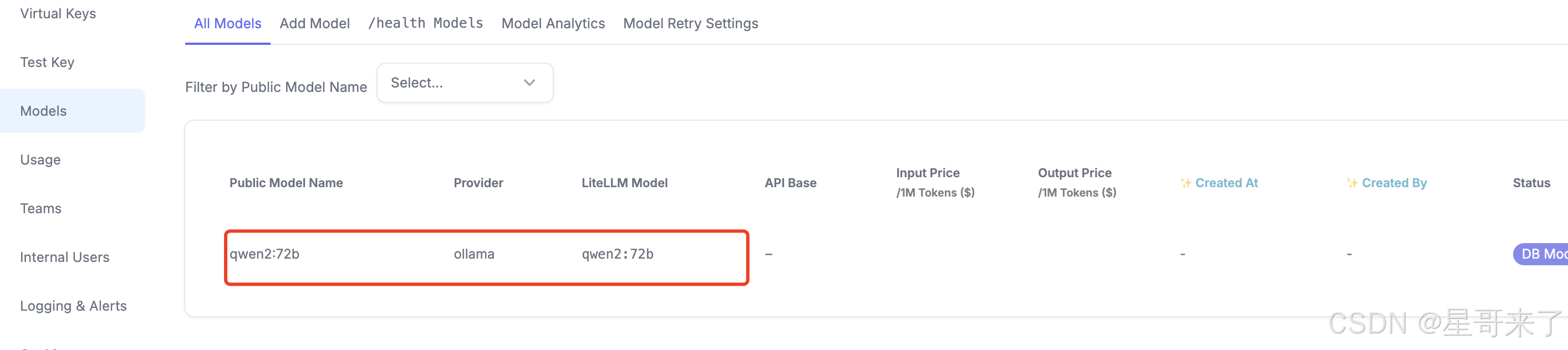Select Models in the sidebar

[43, 111]
